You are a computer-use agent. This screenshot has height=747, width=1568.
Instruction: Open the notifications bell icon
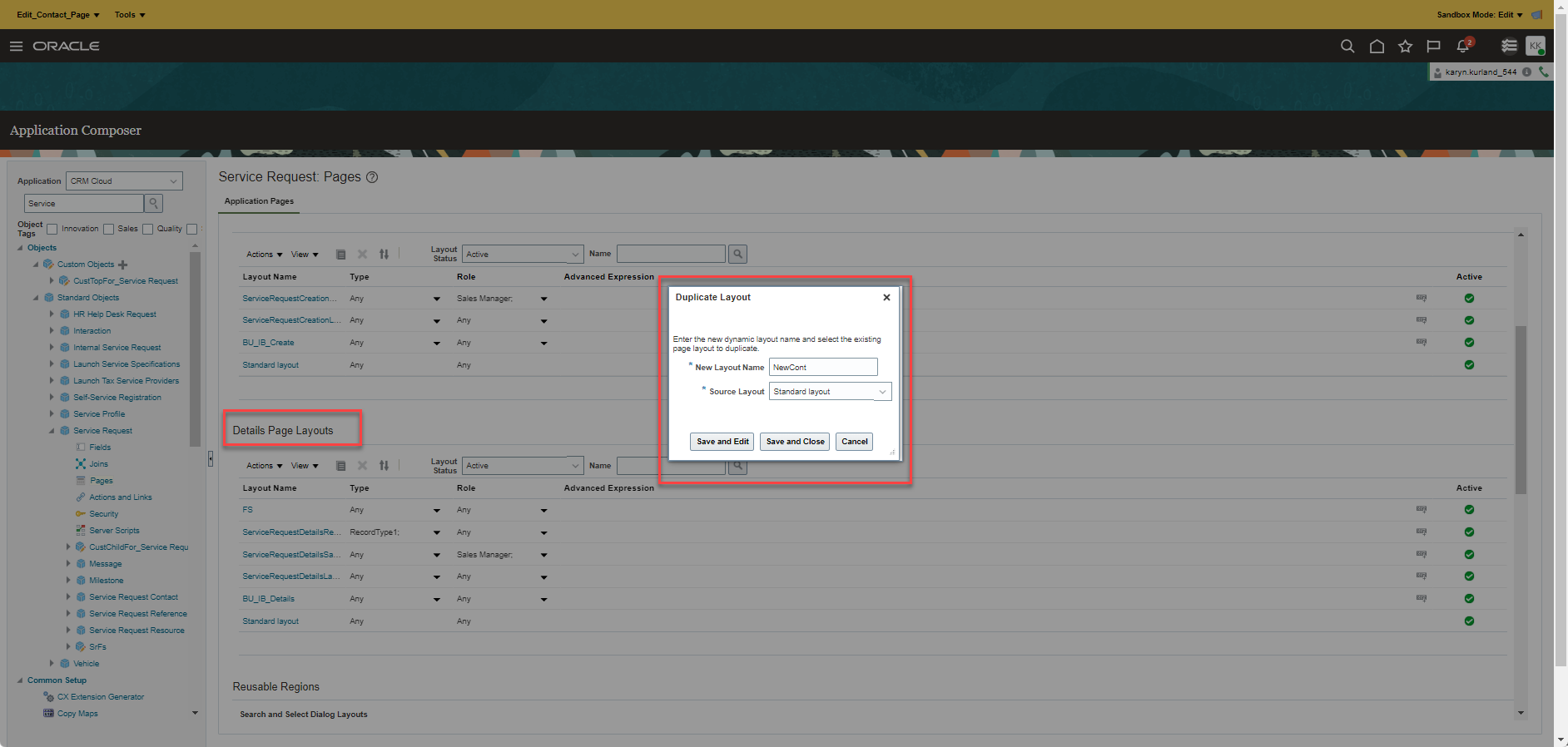1463,46
